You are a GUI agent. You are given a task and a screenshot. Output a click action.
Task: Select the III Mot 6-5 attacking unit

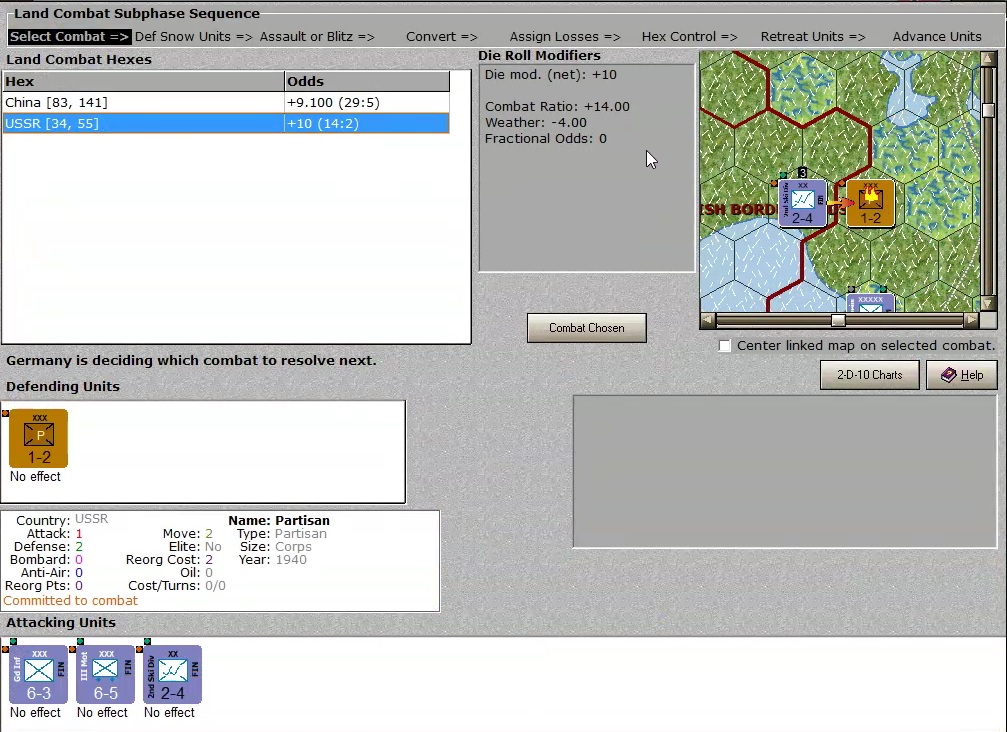click(105, 674)
